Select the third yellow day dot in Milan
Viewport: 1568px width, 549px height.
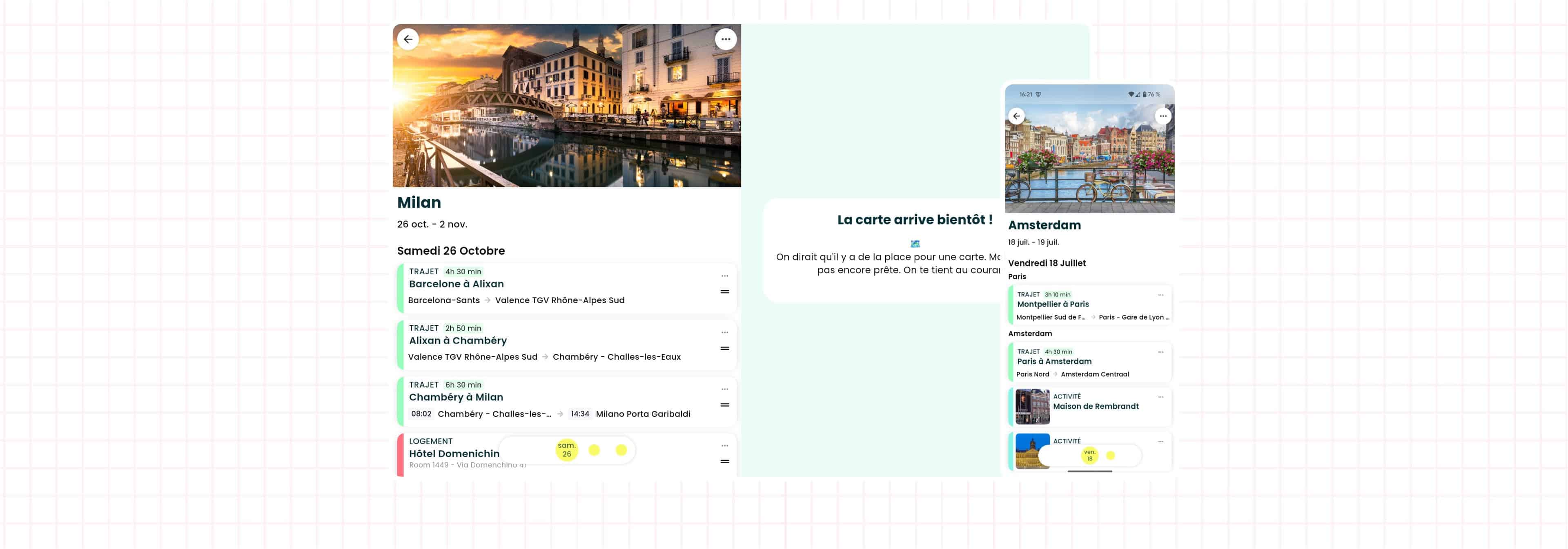pos(621,450)
